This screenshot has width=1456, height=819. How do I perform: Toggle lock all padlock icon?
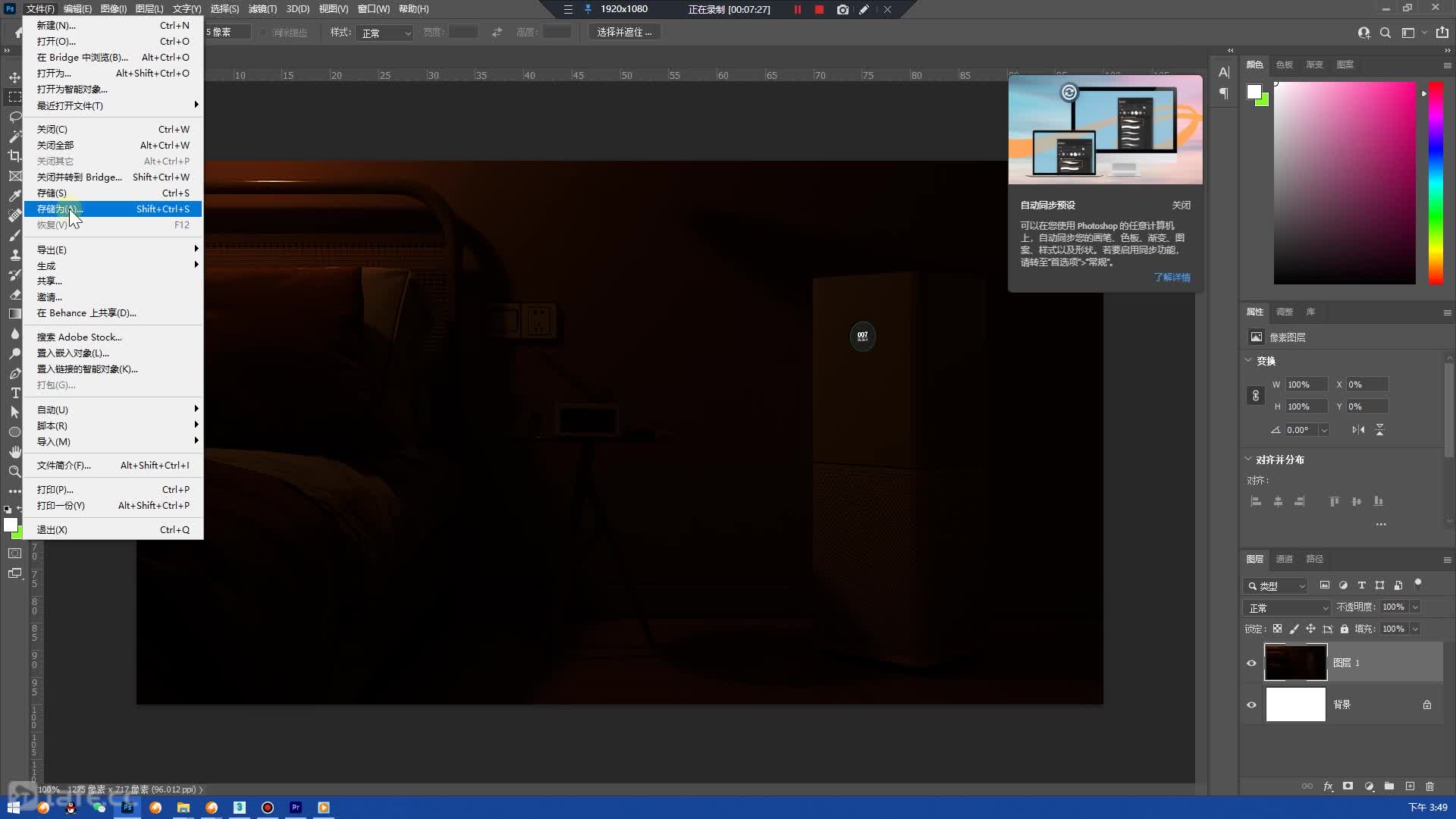click(1344, 629)
